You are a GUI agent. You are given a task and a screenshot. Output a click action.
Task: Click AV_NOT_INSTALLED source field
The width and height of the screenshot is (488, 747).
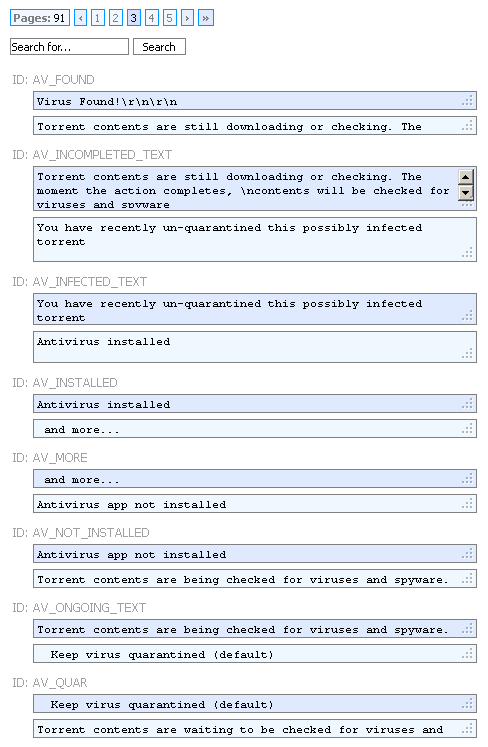pyautogui.click(x=255, y=554)
